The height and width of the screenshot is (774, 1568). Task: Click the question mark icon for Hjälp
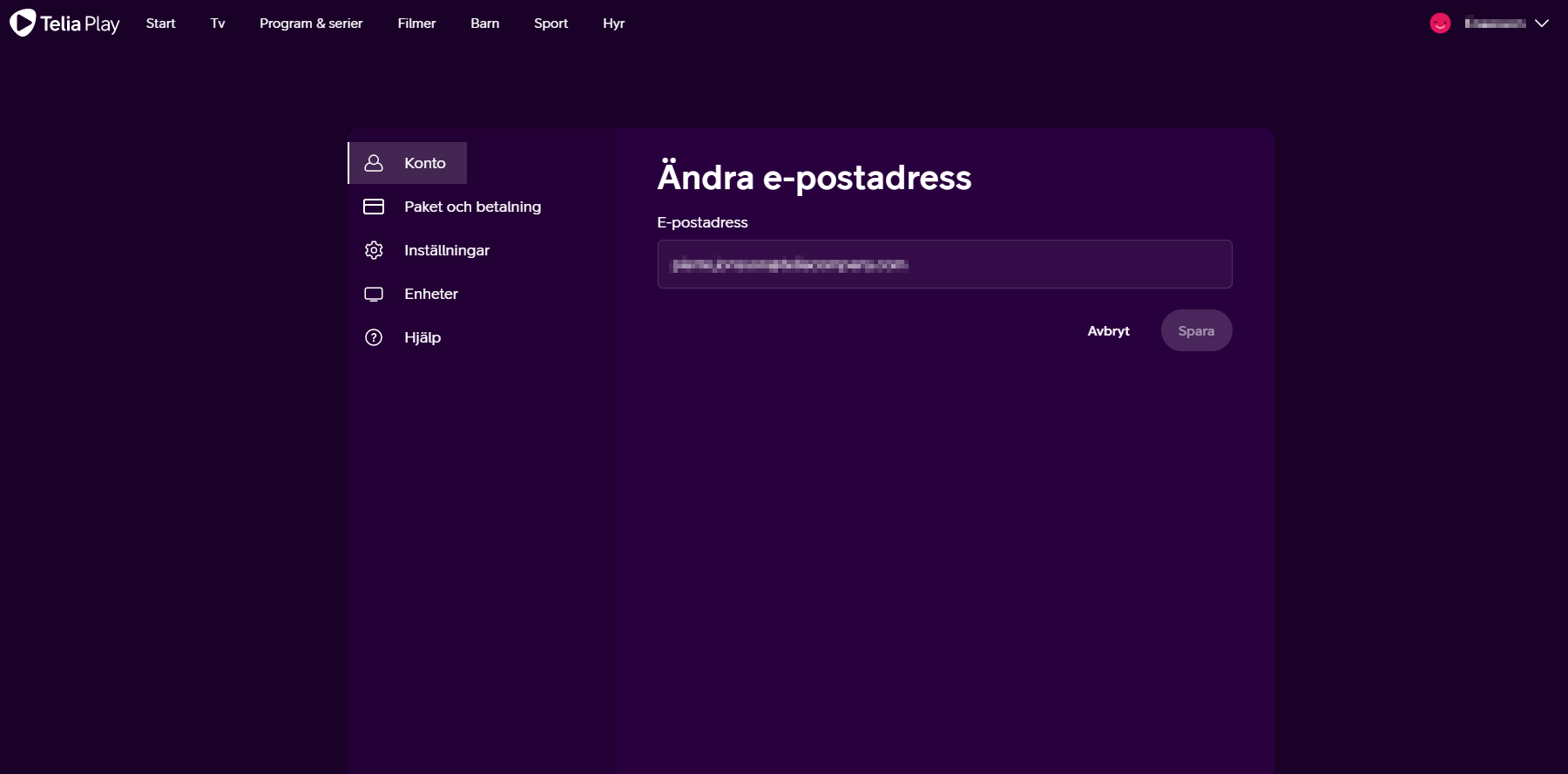click(x=374, y=337)
